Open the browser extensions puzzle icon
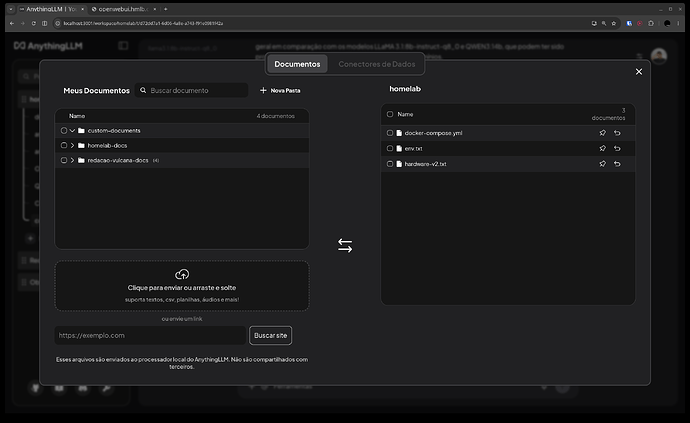 [651, 23]
